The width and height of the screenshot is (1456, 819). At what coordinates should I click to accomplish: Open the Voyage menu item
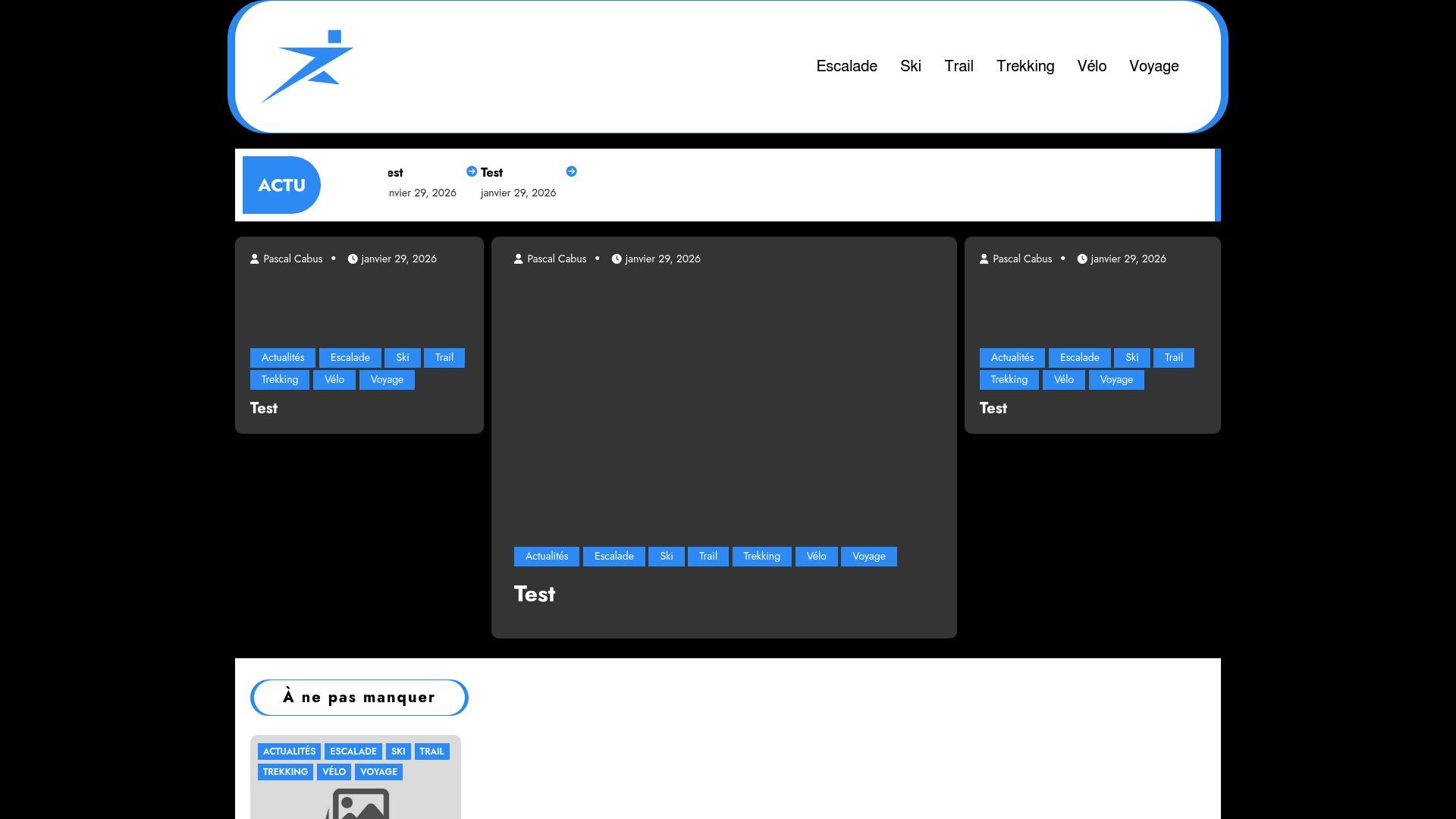pyautogui.click(x=1153, y=67)
